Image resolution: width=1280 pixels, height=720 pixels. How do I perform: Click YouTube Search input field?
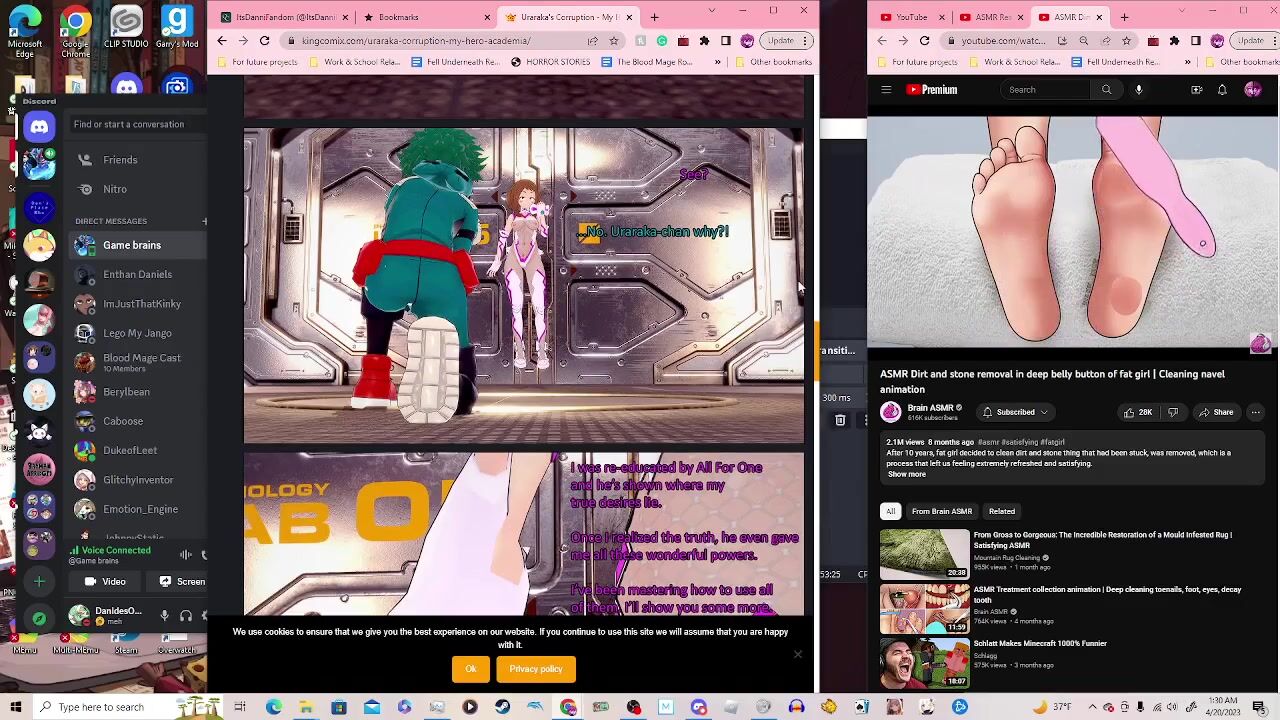click(x=1046, y=90)
